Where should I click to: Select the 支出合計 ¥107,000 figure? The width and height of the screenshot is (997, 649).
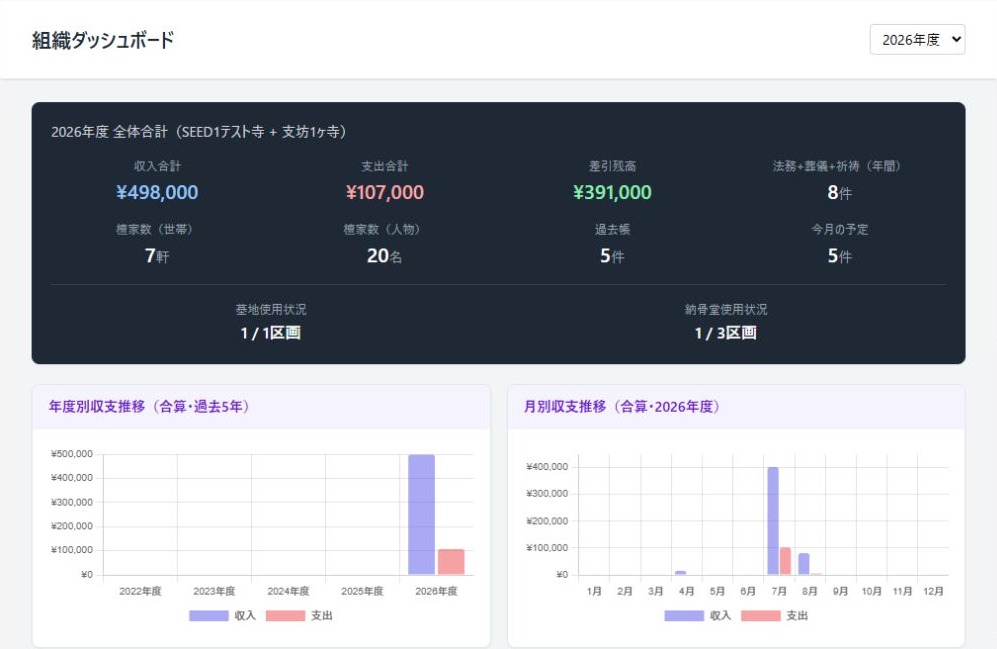[385, 192]
